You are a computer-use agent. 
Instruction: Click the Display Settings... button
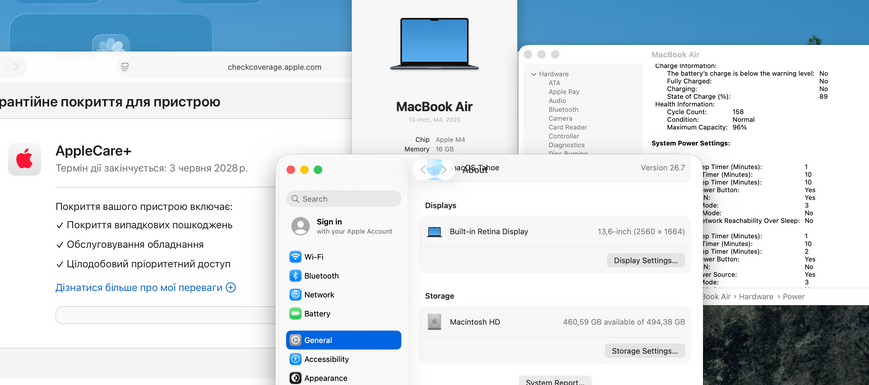point(646,260)
